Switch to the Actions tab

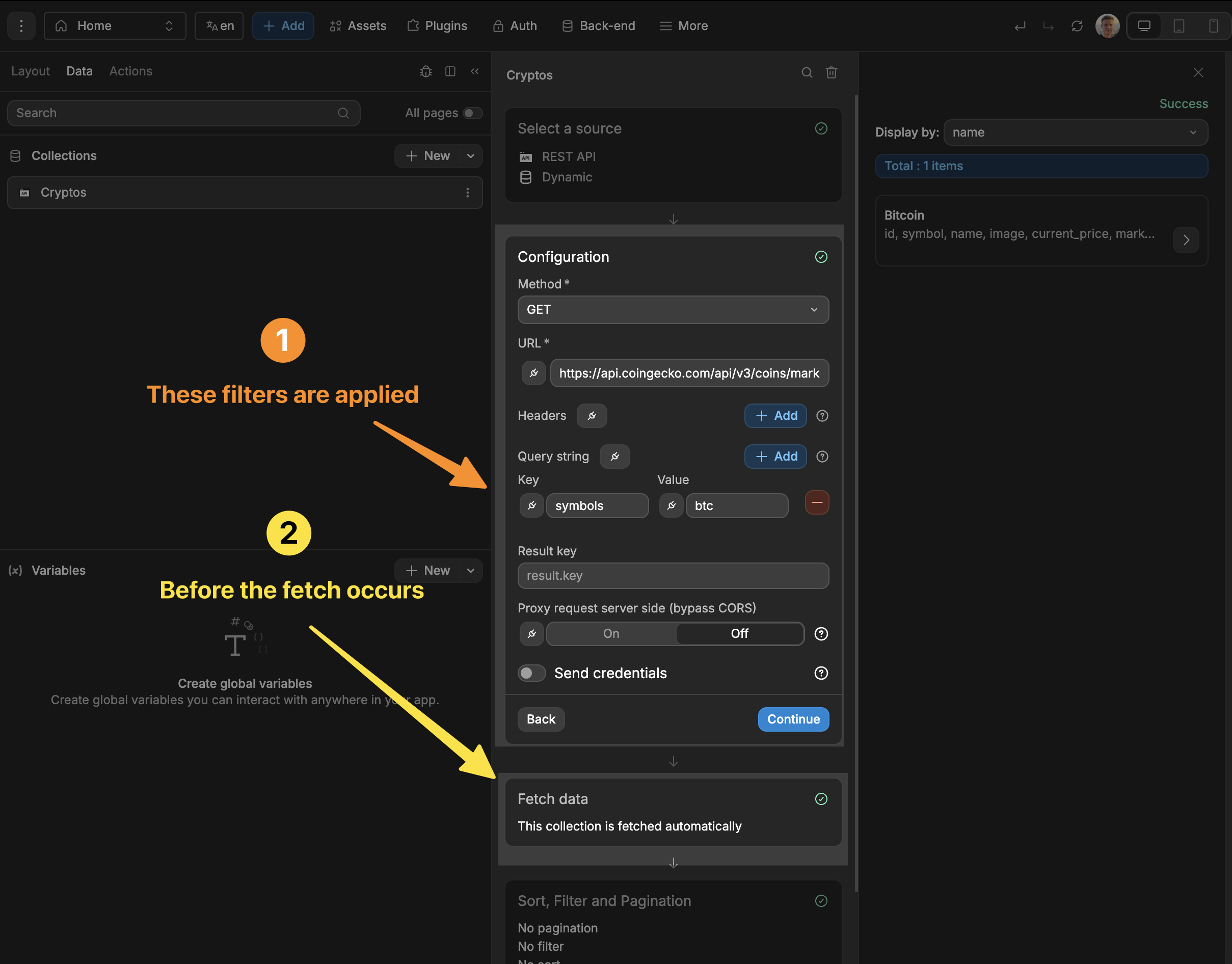click(x=130, y=71)
